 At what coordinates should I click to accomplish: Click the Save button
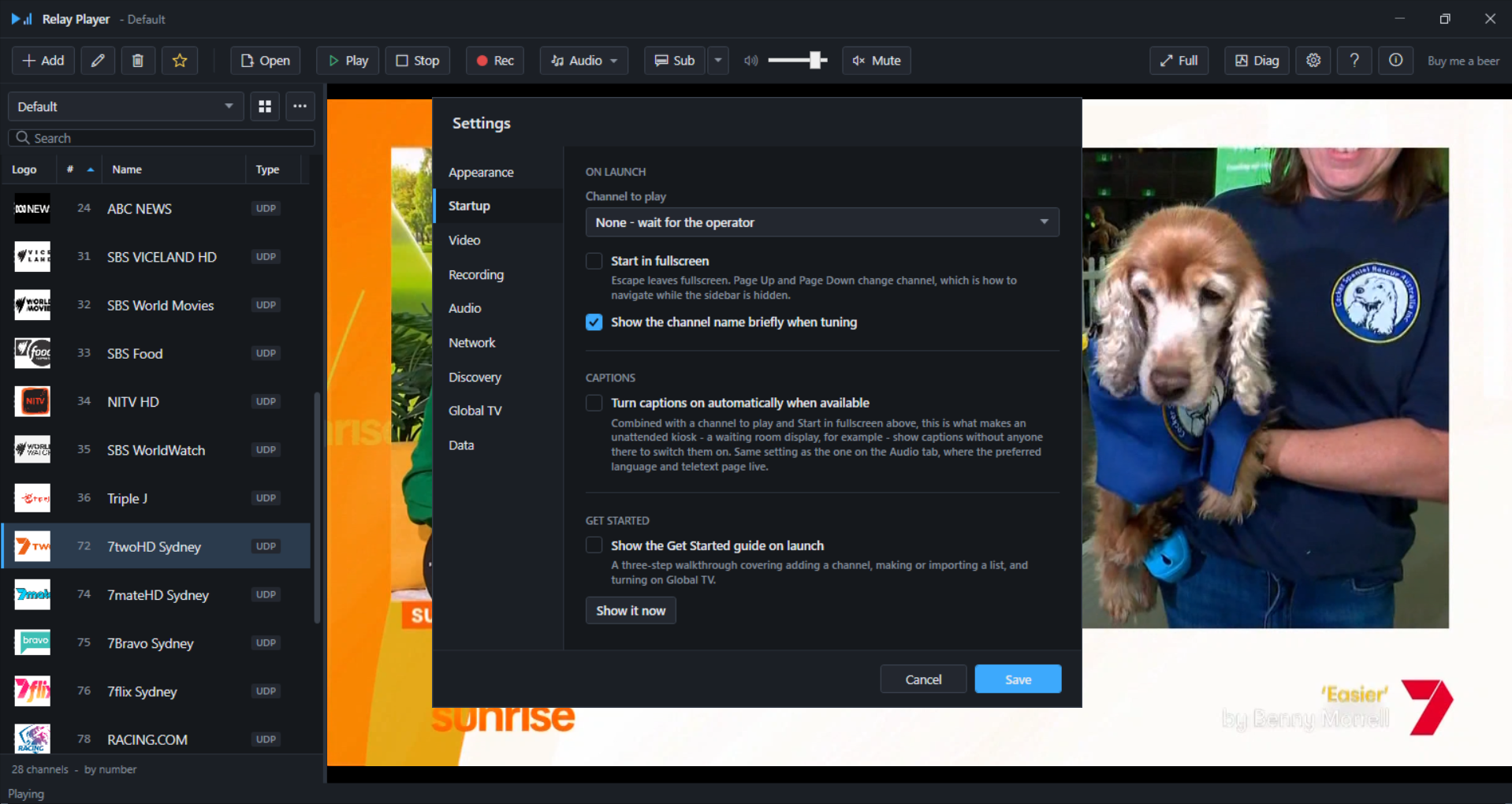1018,679
